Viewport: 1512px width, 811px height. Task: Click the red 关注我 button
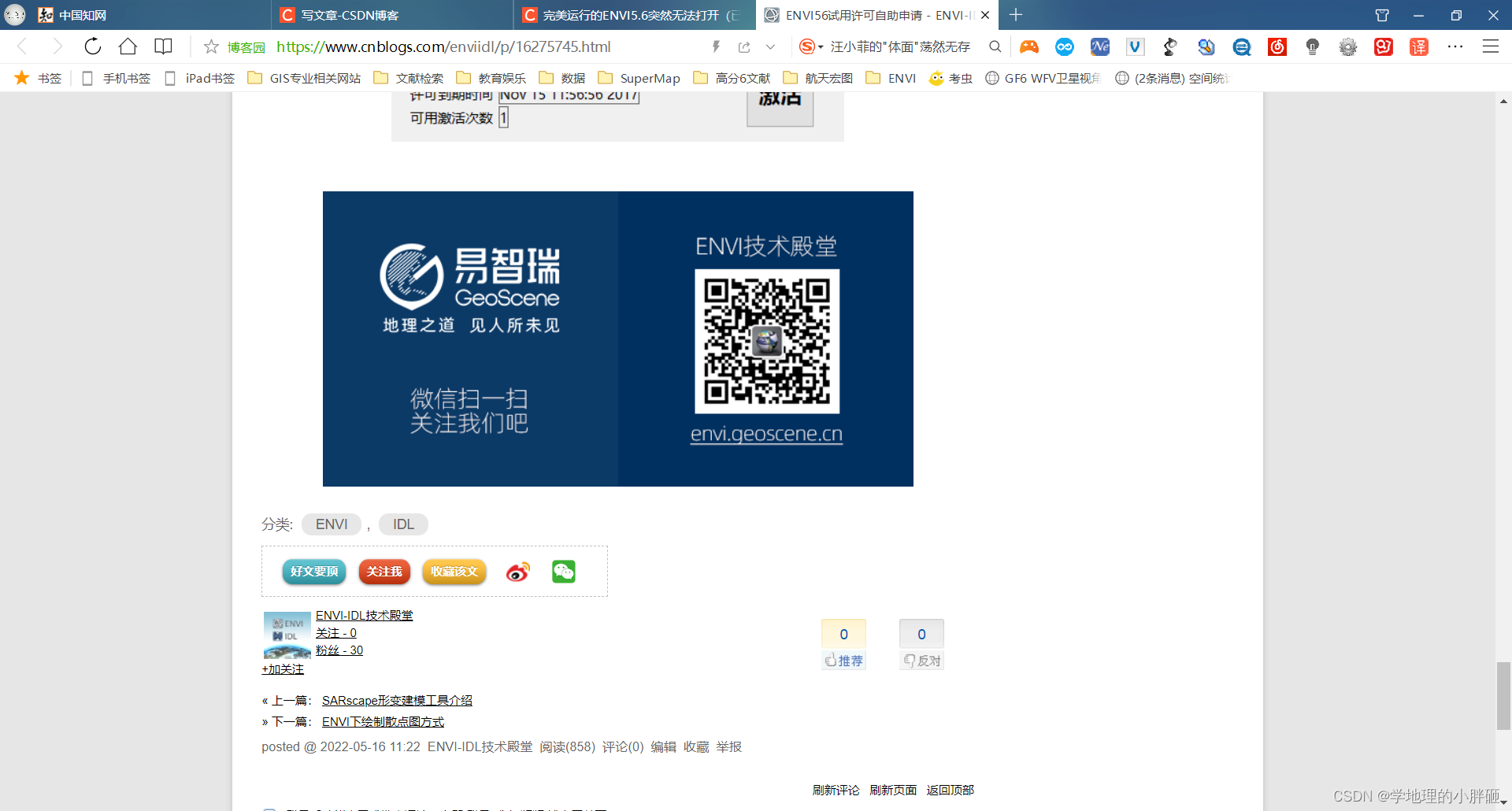[x=384, y=572]
